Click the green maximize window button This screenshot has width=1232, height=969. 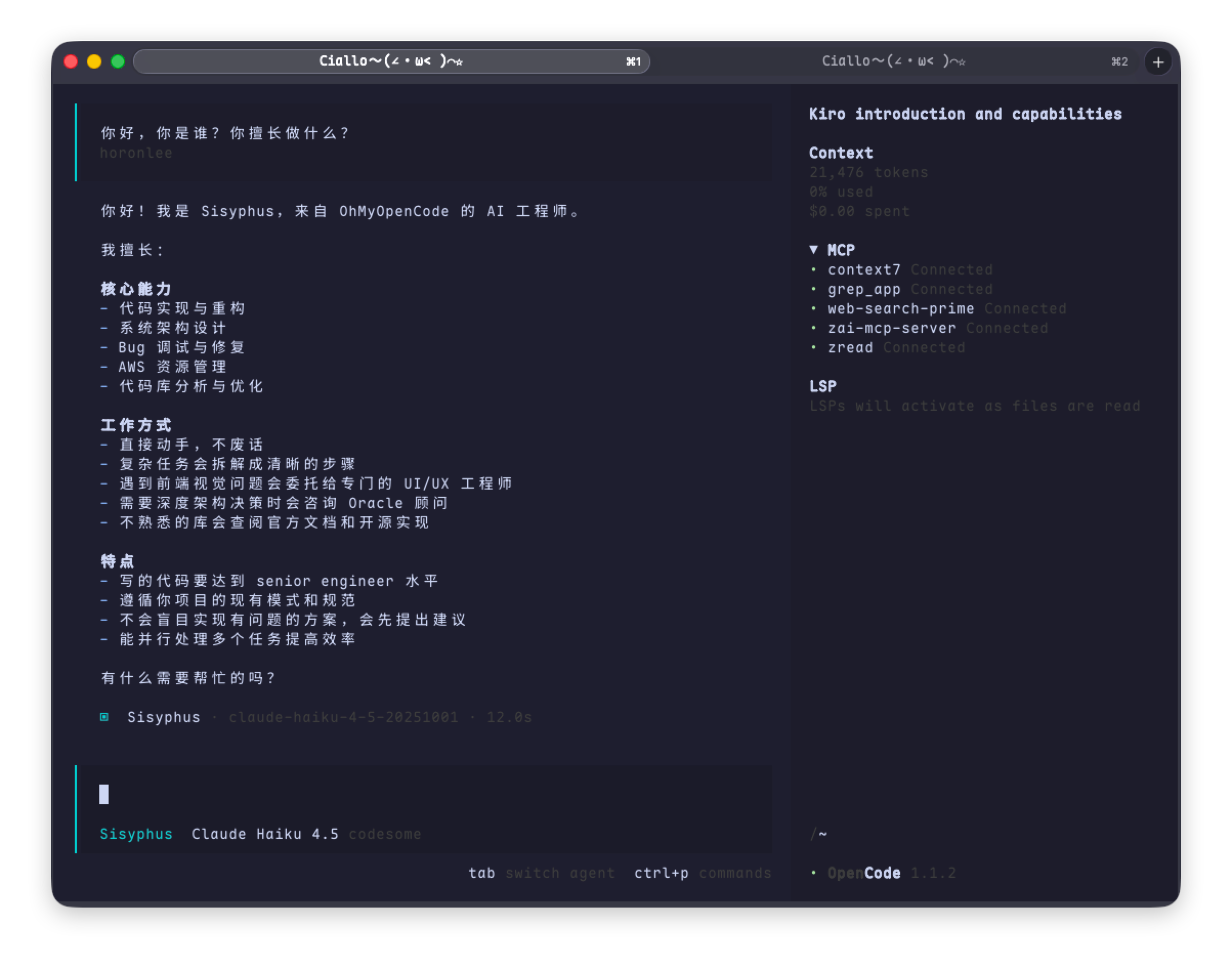pyautogui.click(x=118, y=61)
